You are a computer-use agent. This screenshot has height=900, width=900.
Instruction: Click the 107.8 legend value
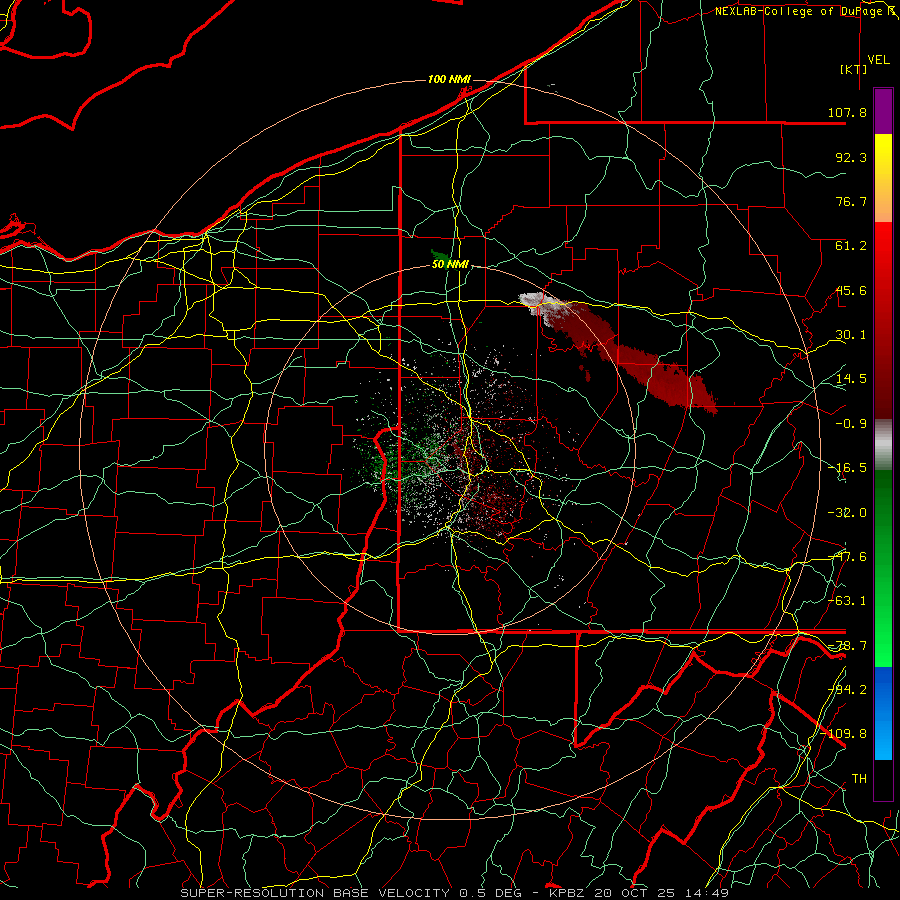tap(847, 112)
